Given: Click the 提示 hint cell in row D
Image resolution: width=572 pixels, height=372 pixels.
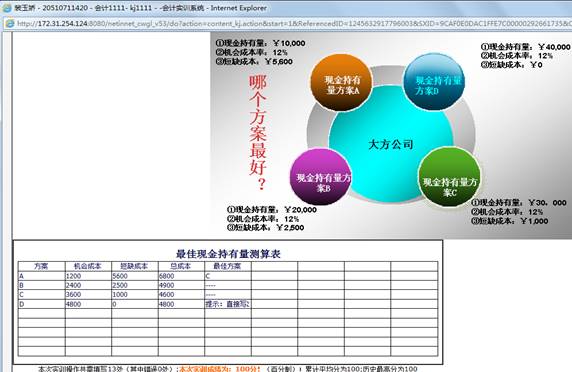Looking at the screenshot, I should pyautogui.click(x=228, y=304).
